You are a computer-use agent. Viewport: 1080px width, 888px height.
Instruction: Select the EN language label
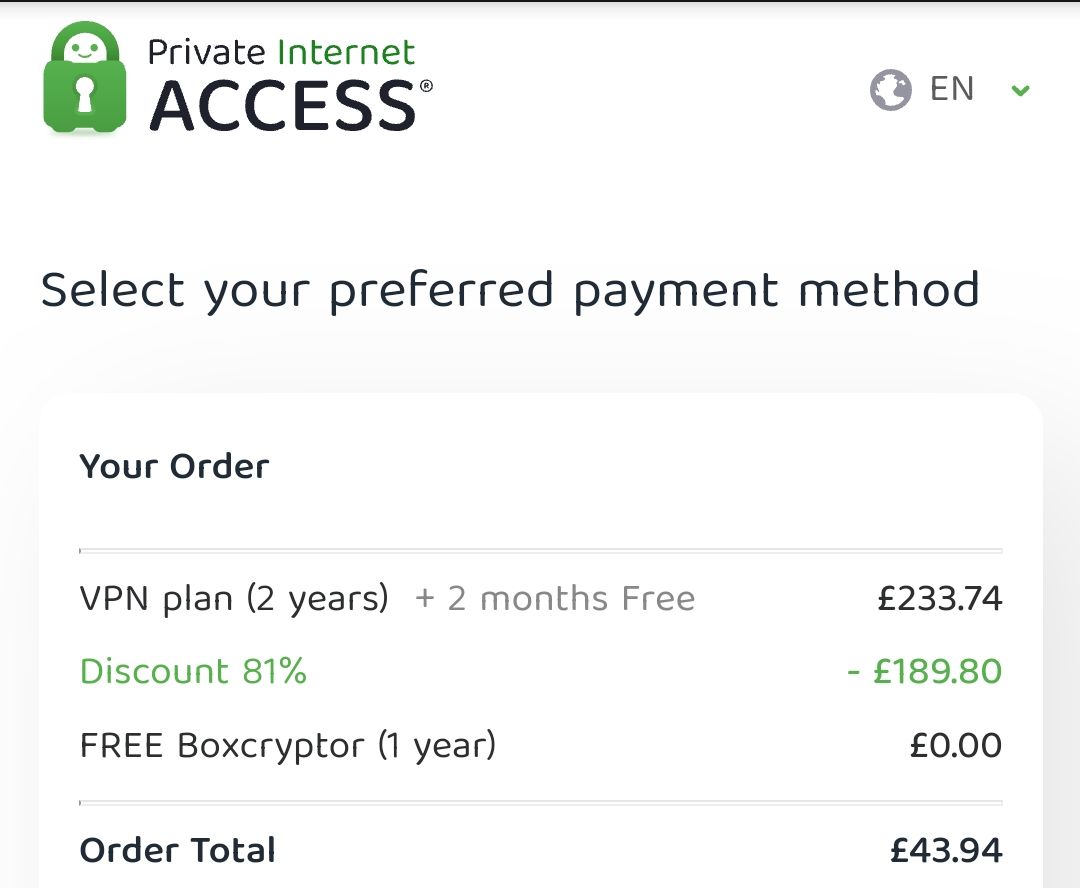(951, 89)
